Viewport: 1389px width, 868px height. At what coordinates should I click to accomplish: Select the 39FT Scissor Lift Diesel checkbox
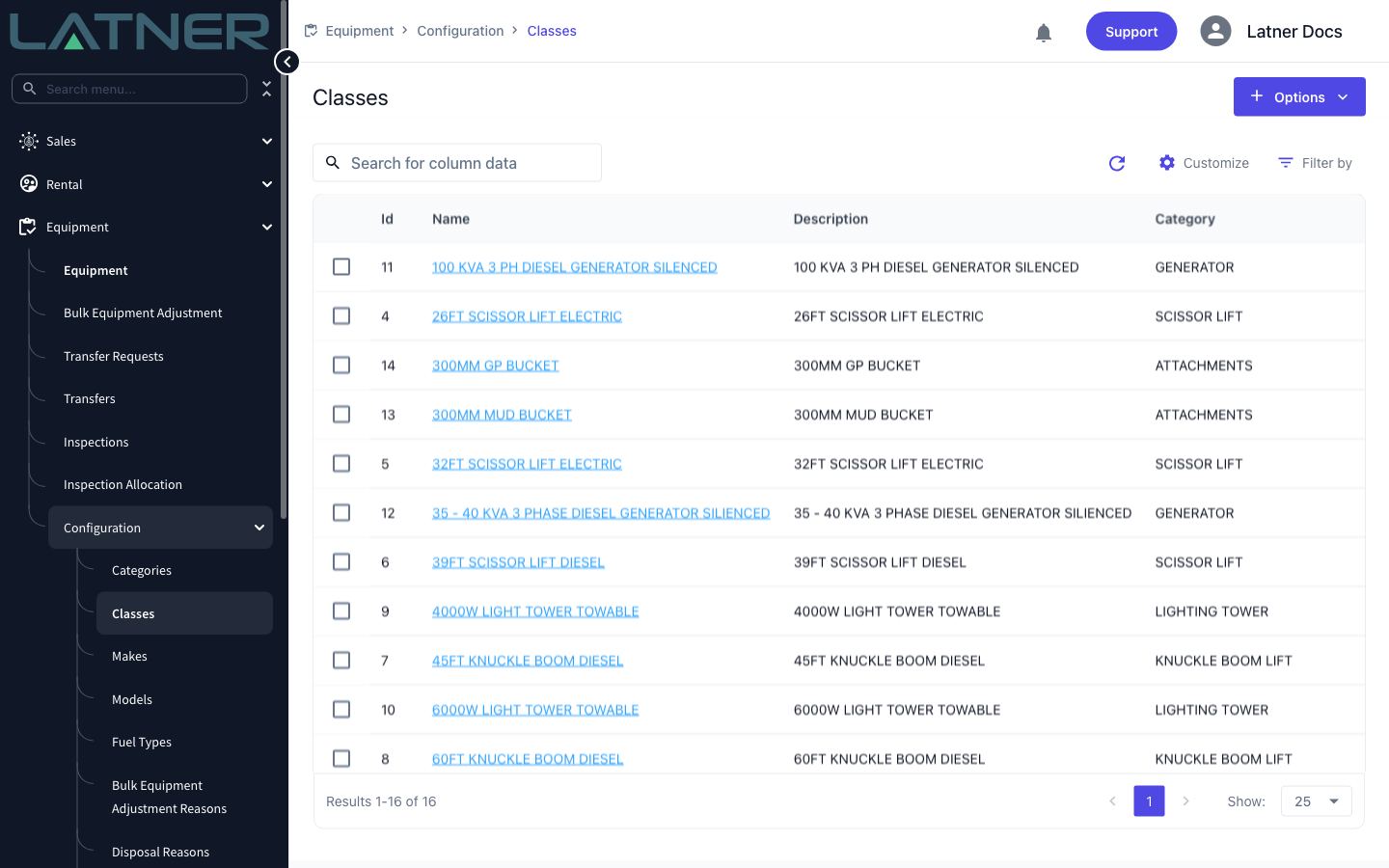[x=341, y=561]
